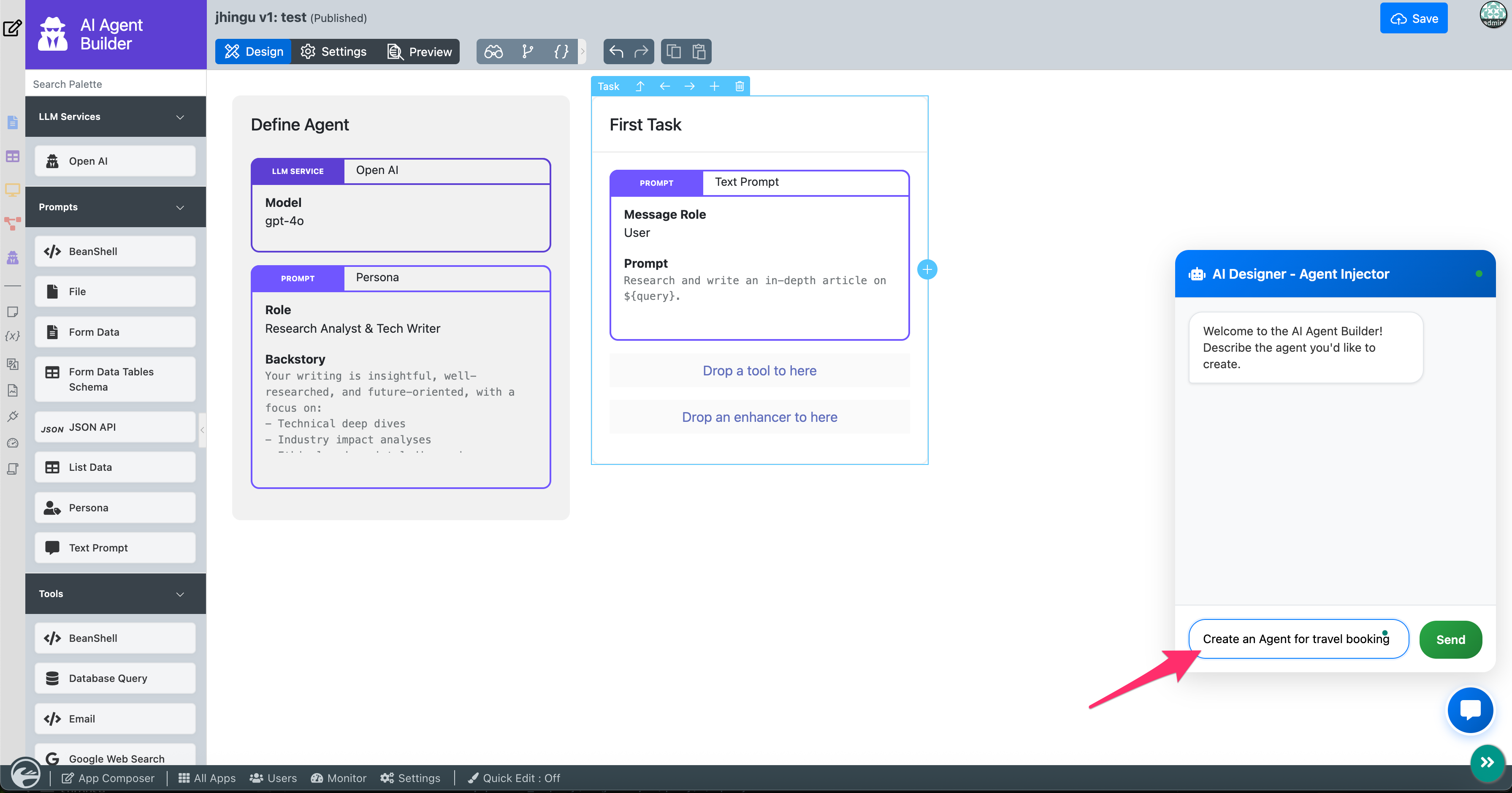
Task: Open Settings in the bottom bar
Action: (410, 778)
